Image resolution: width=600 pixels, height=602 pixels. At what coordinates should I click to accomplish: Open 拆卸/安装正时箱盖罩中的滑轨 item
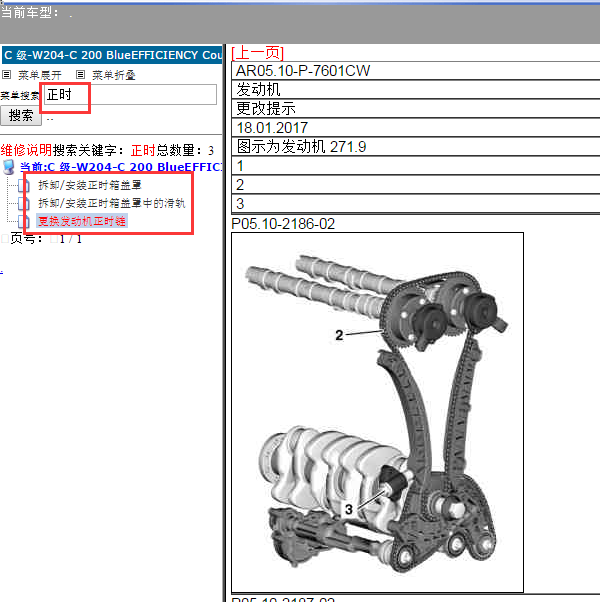pos(112,203)
